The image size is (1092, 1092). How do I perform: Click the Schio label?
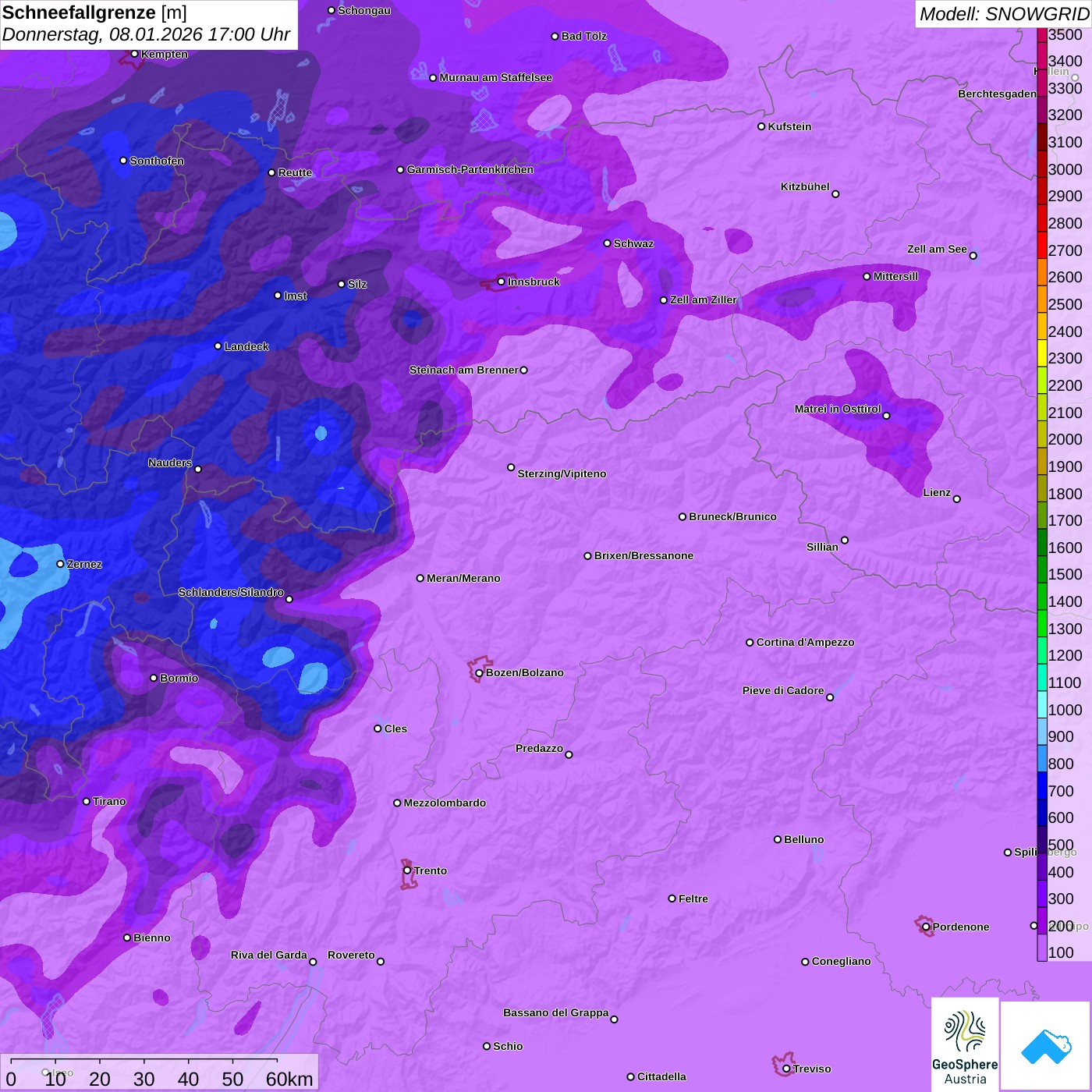click(508, 1046)
